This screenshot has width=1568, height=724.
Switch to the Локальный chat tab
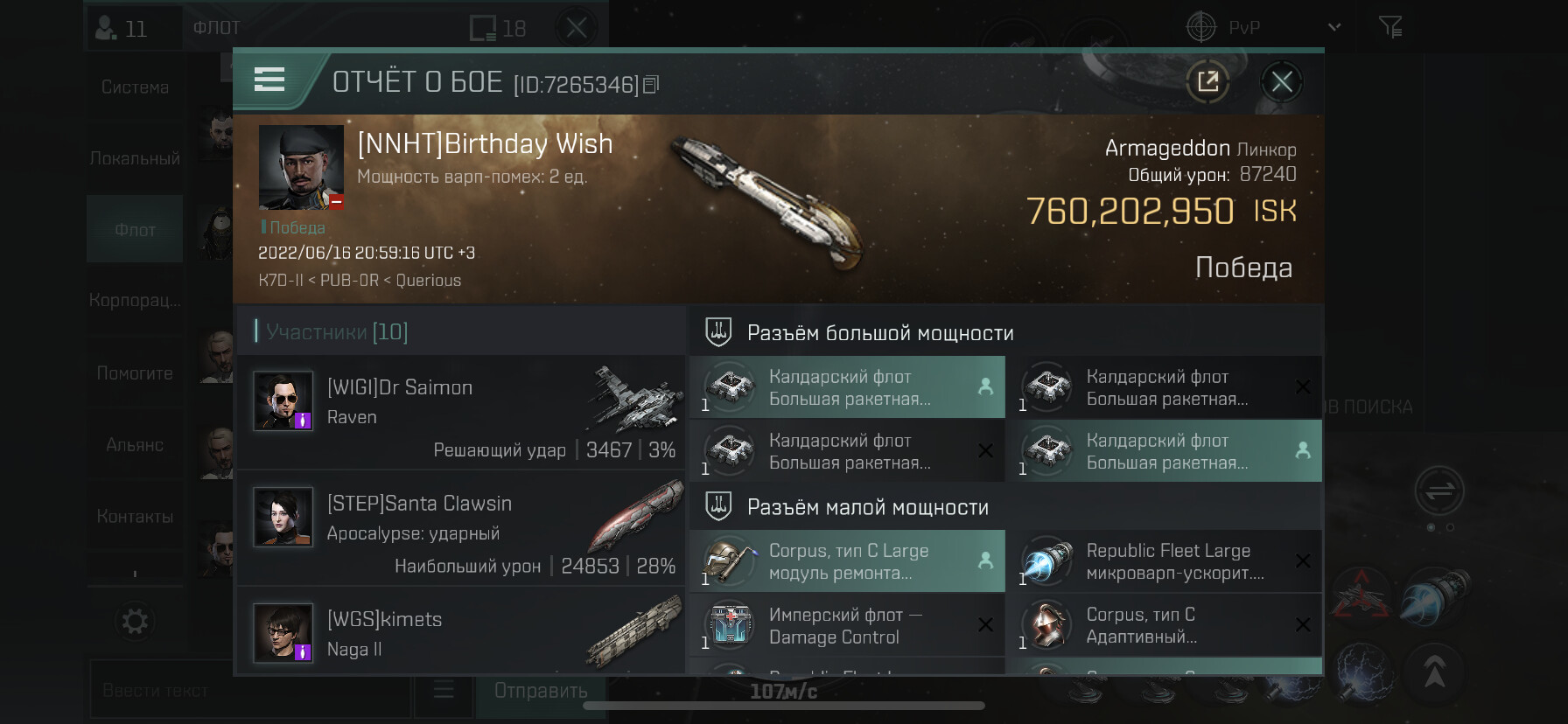point(135,158)
